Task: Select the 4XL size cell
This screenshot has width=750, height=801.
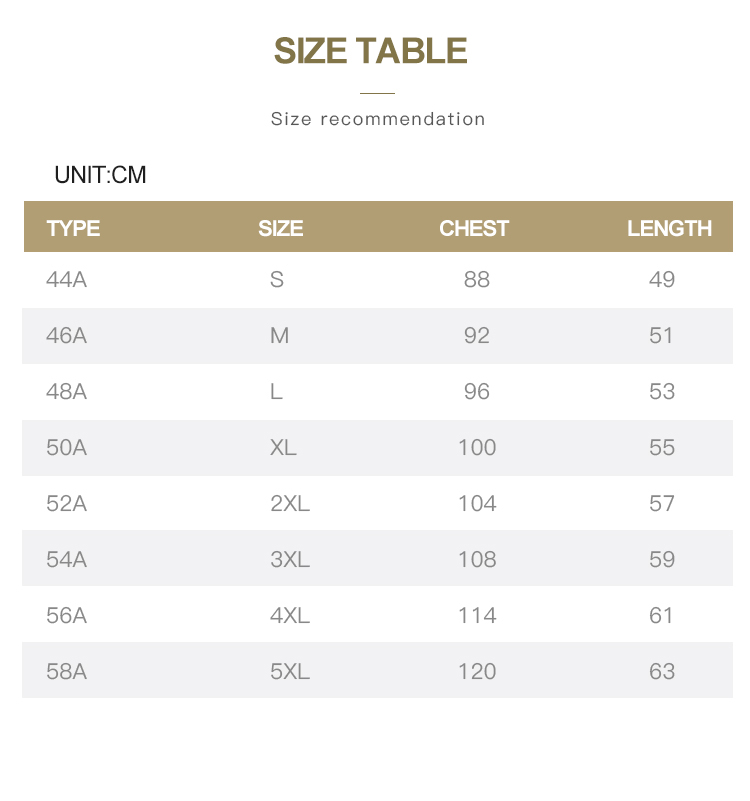Action: (x=290, y=616)
